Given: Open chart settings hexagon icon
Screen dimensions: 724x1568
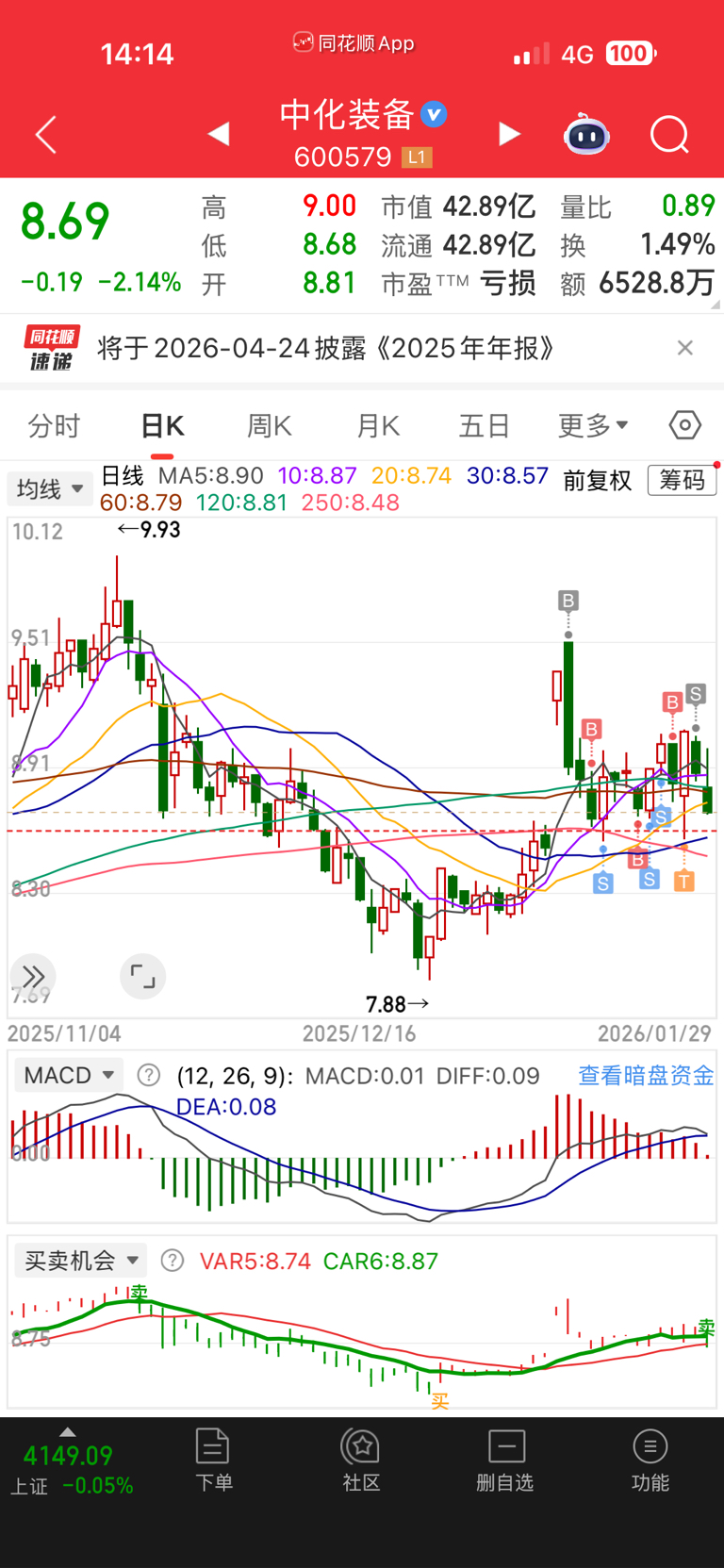Looking at the screenshot, I should pyautogui.click(x=685, y=425).
